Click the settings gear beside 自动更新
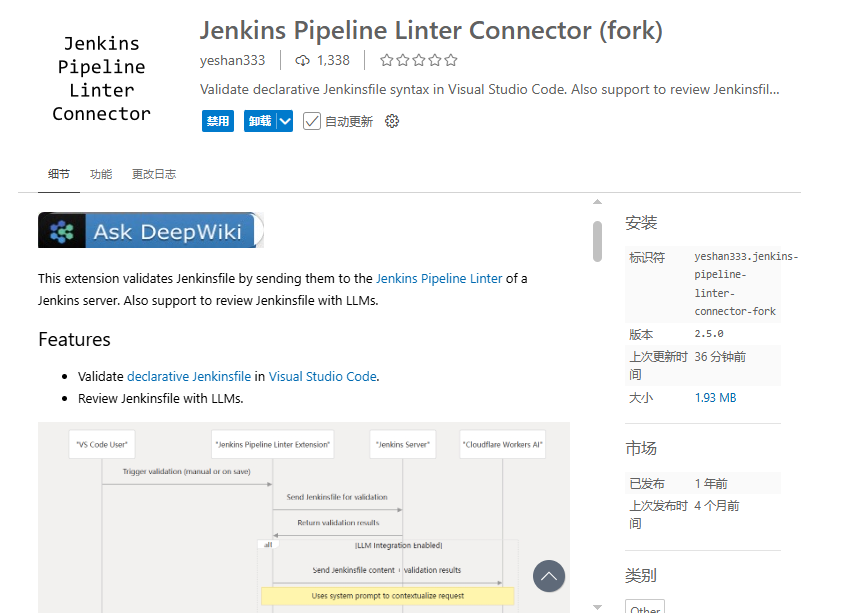853x613 pixels. click(391, 120)
